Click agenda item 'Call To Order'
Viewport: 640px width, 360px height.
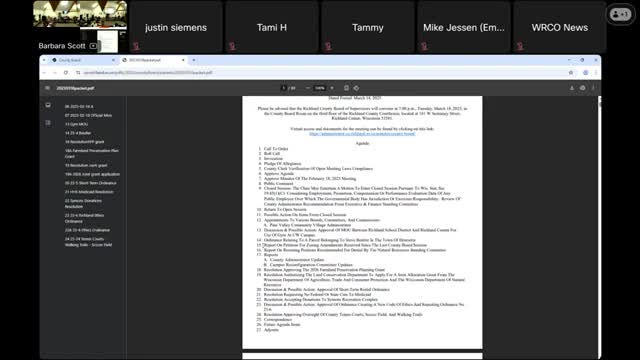(276, 149)
